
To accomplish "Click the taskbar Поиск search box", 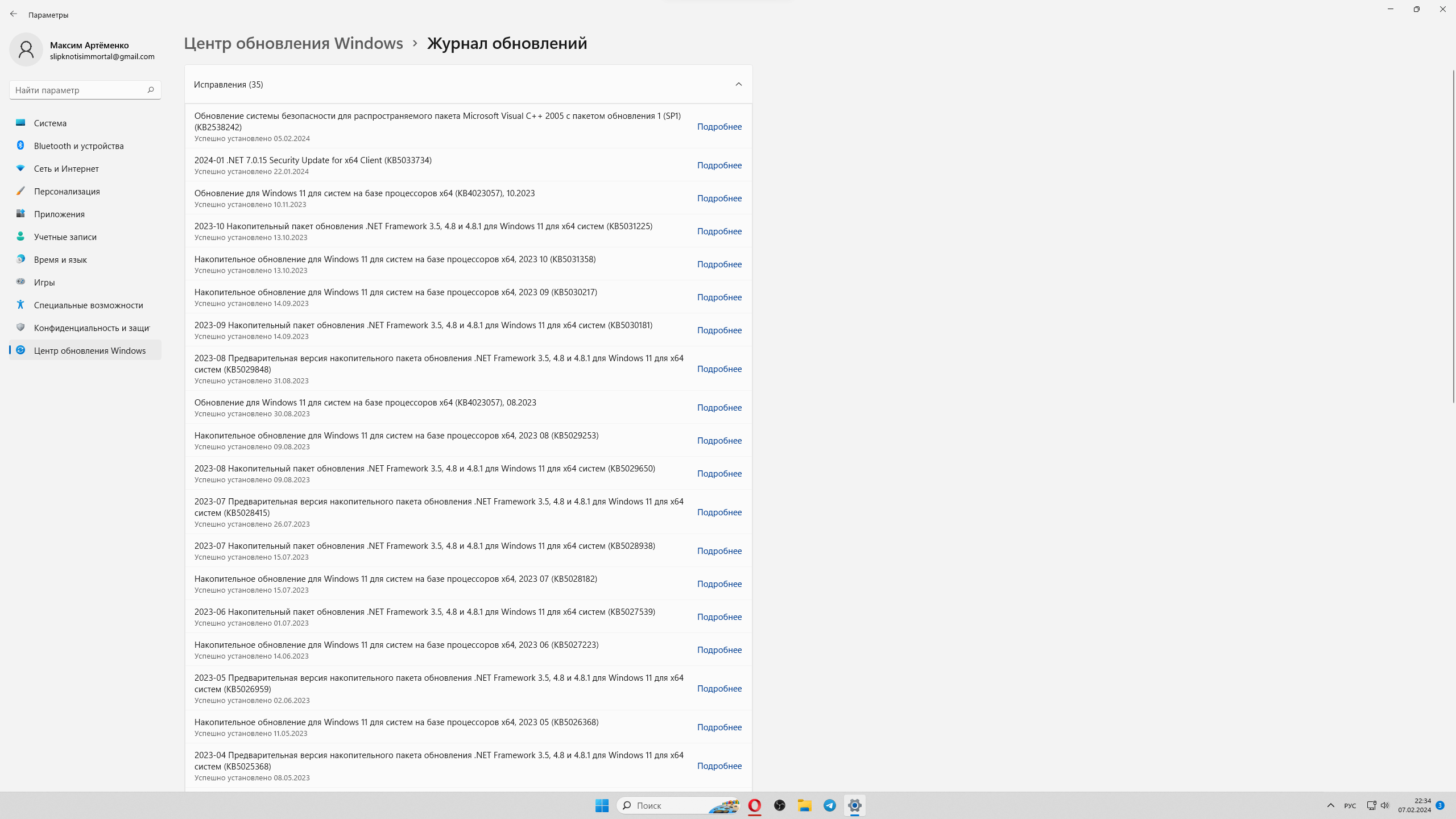I will (x=679, y=805).
